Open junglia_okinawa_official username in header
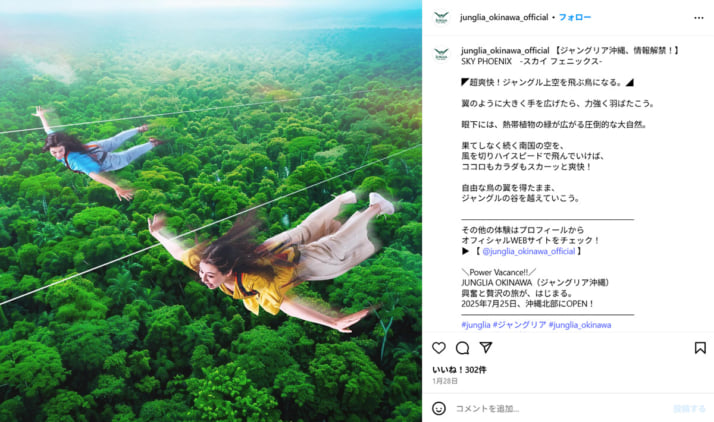The image size is (714, 422). click(x=504, y=17)
